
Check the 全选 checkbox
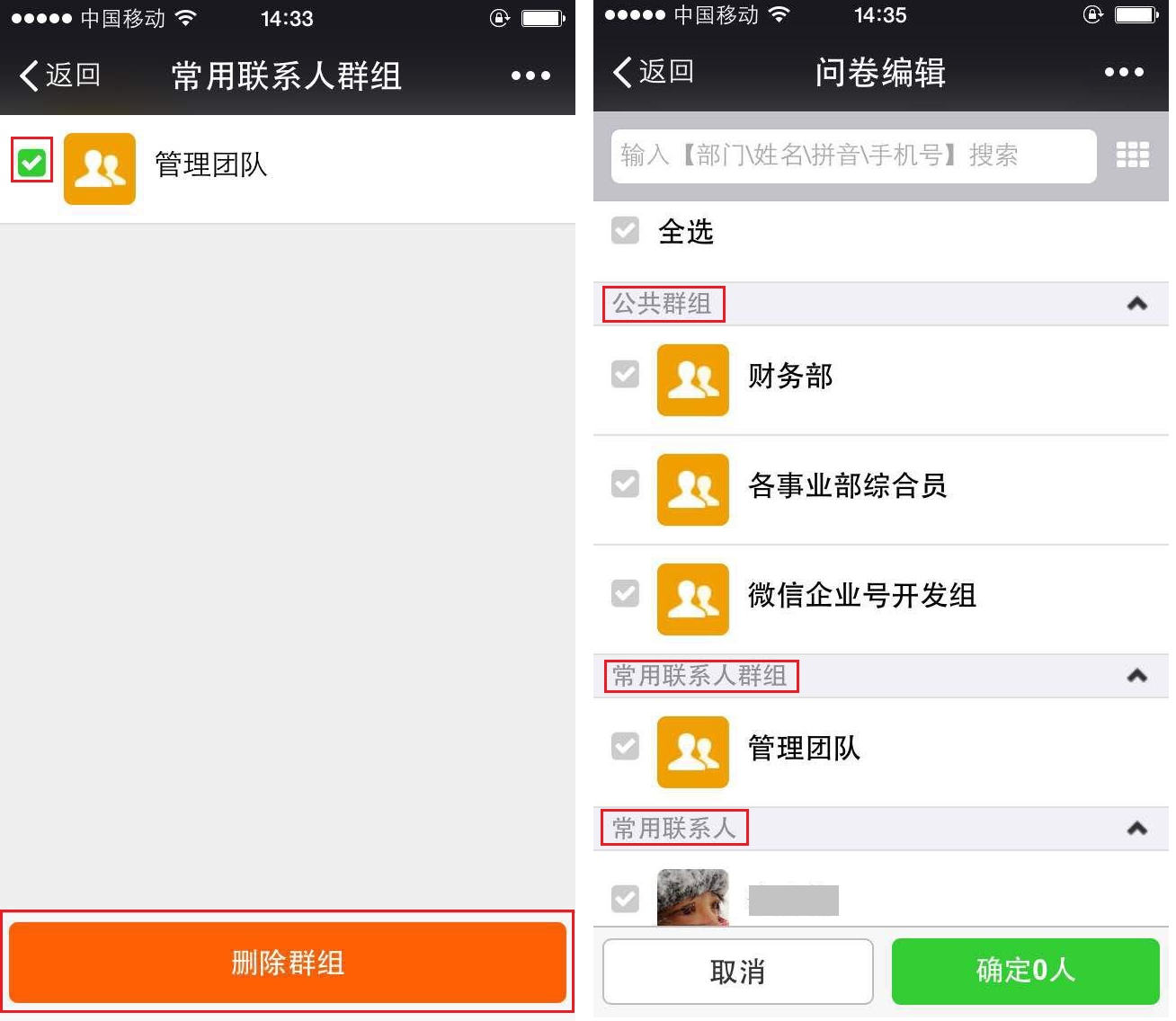click(625, 230)
